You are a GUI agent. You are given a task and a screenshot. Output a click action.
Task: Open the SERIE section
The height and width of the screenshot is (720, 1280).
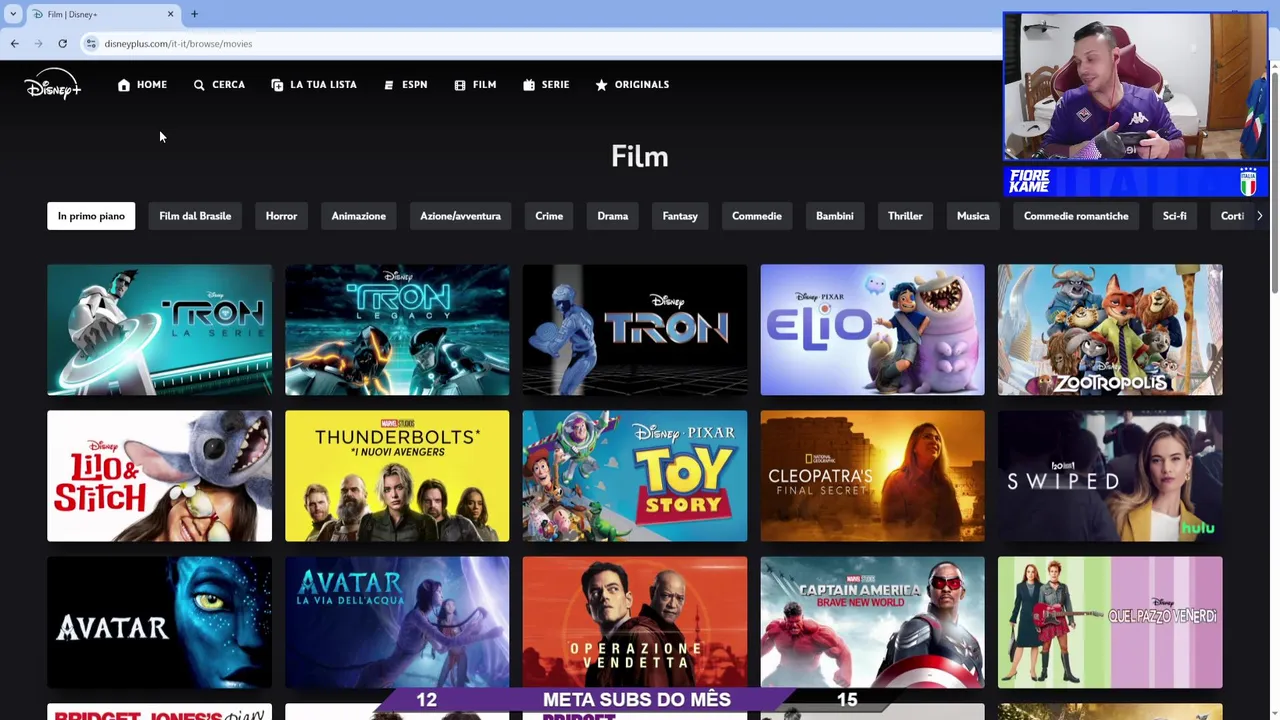[x=546, y=85]
